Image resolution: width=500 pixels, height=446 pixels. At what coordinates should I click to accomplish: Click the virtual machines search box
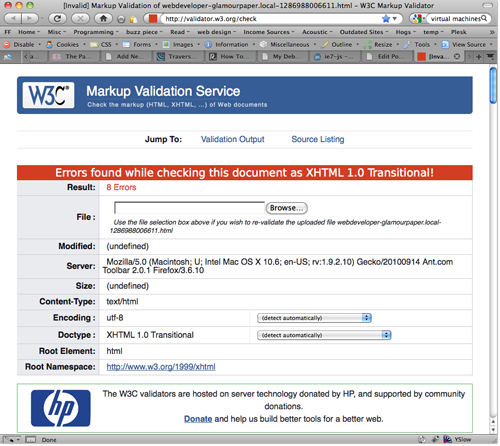tap(455, 19)
